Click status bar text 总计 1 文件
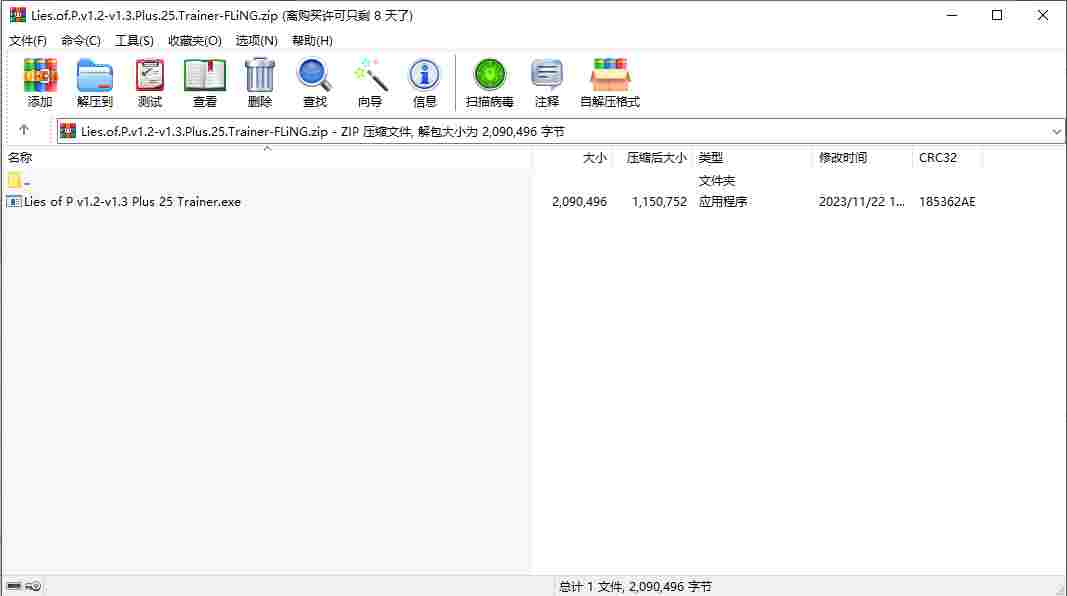The height and width of the screenshot is (596, 1067). (x=591, y=586)
